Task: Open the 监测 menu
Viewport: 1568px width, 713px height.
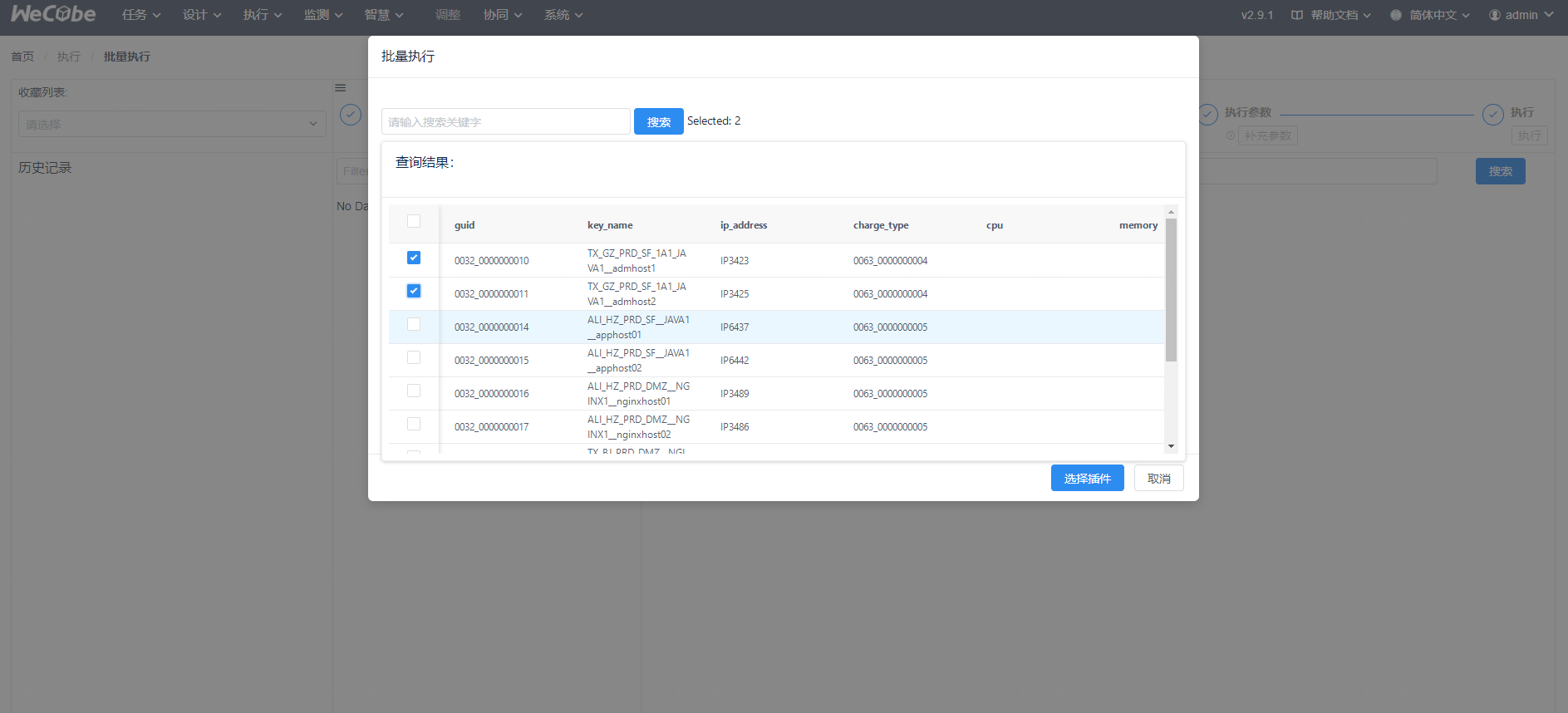Action: (322, 15)
